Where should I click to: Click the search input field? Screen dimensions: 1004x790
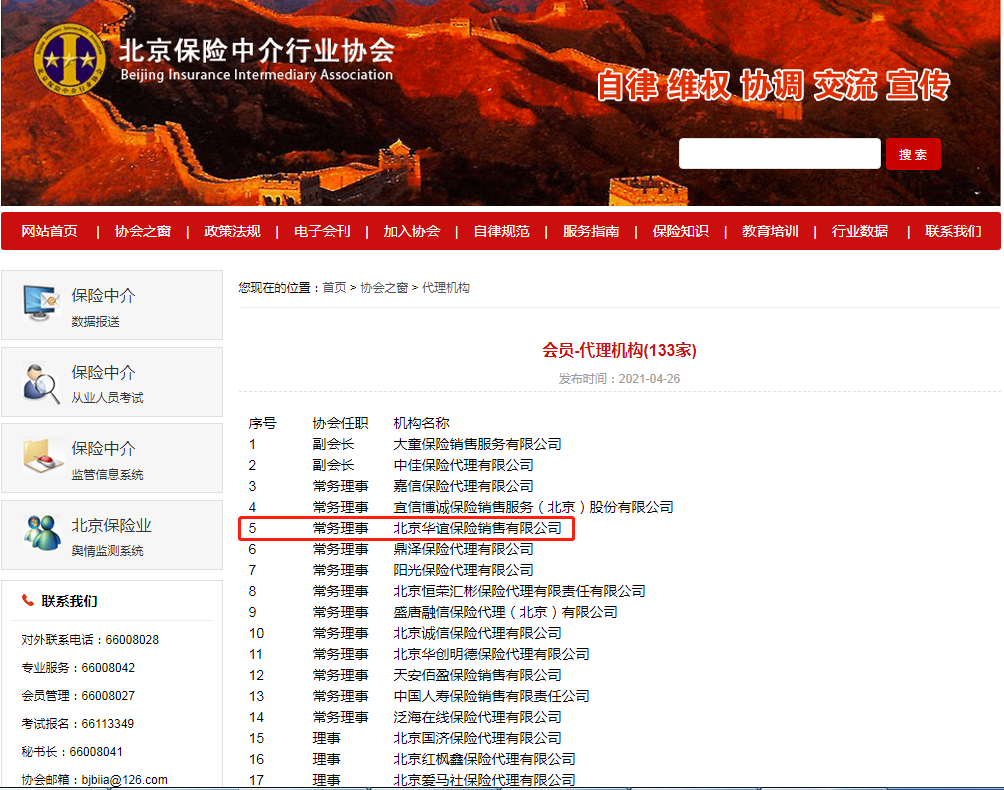point(779,154)
